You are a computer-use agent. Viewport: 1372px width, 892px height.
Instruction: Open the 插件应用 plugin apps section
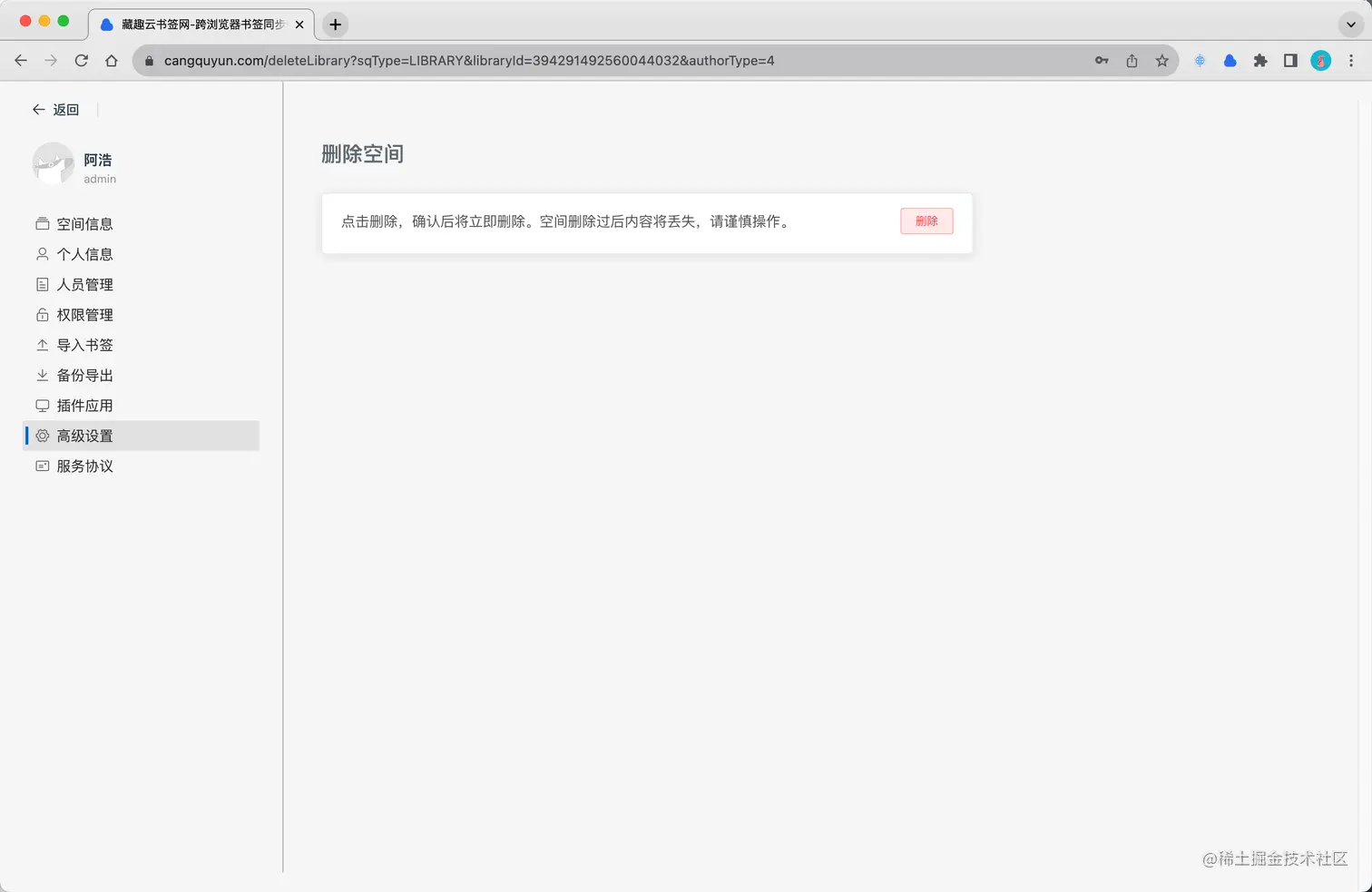pyautogui.click(x=86, y=406)
